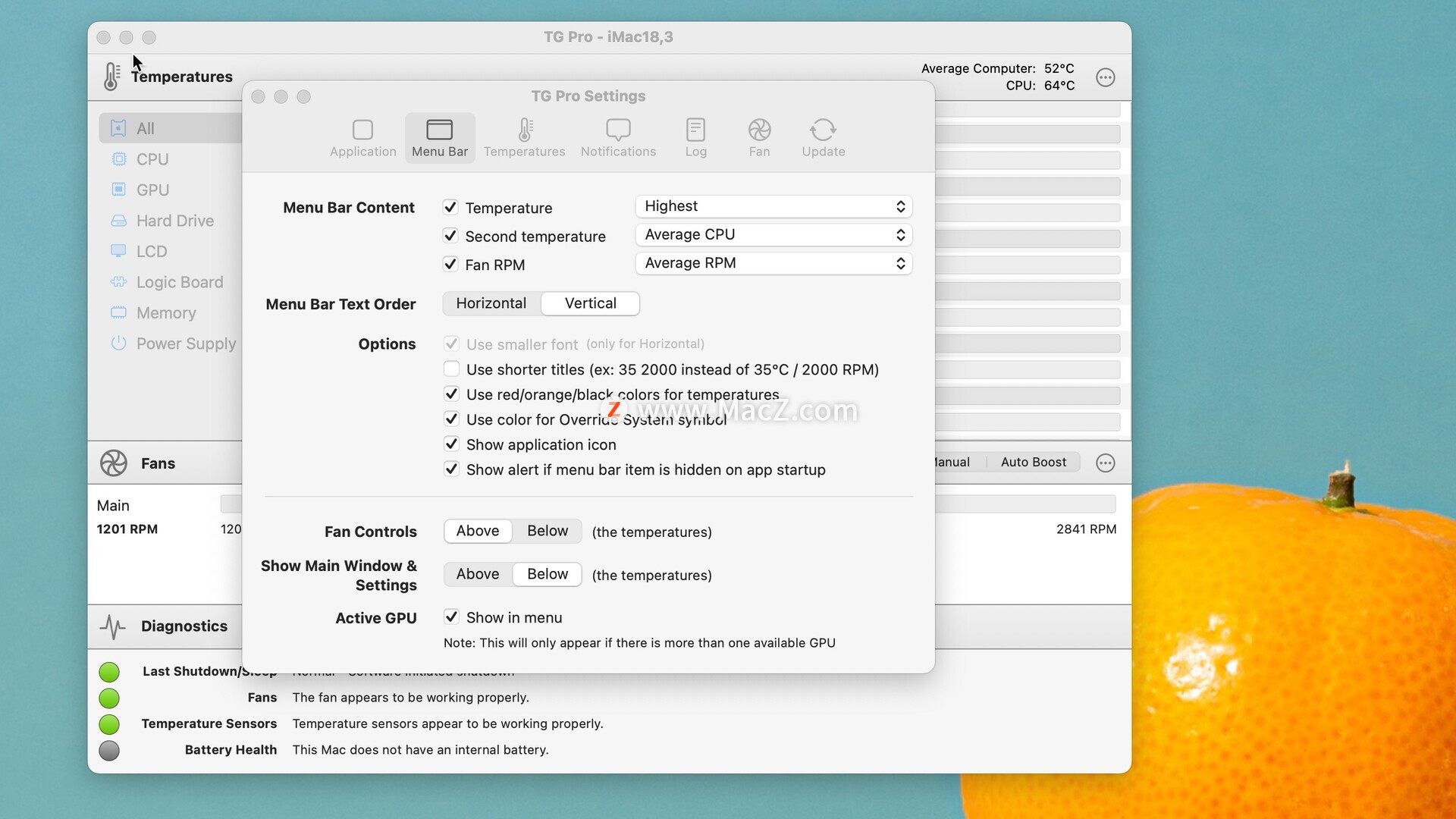The width and height of the screenshot is (1456, 819).
Task: Uncheck Show application icon
Action: pyautogui.click(x=451, y=444)
